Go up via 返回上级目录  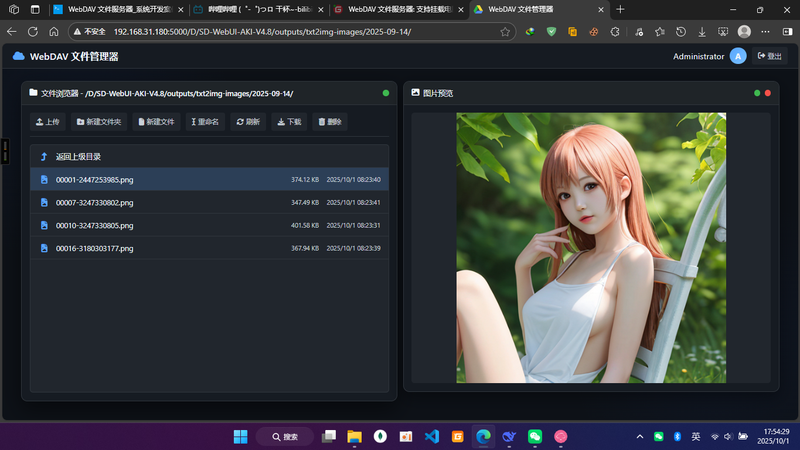click(78, 157)
